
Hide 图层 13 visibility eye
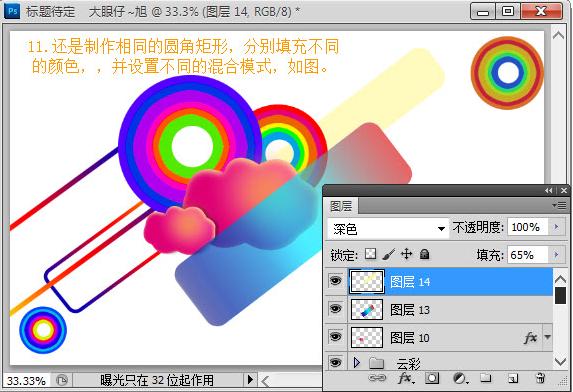335,309
